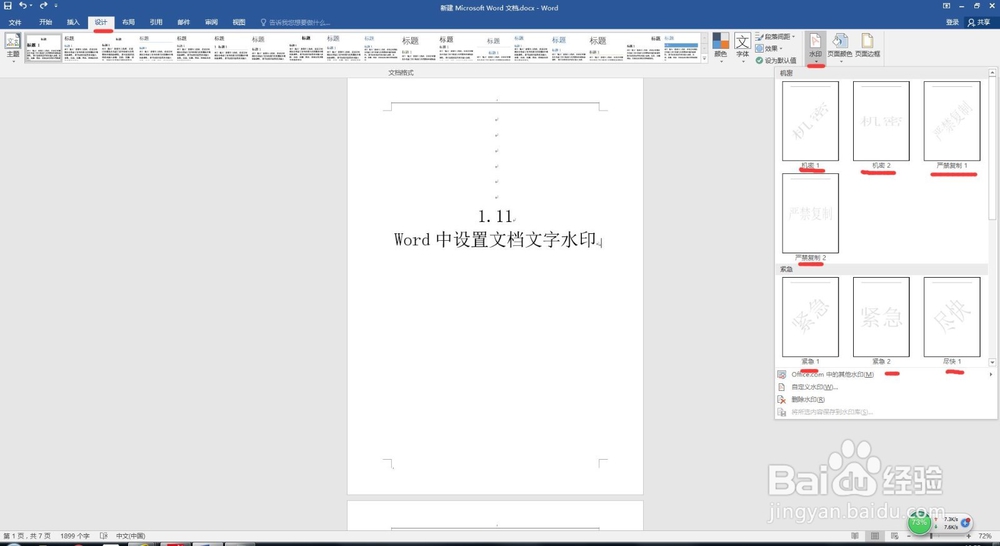1000x546 pixels.
Task: Click word count '1899 个字' in status bar
Action: pyautogui.click(x=75, y=536)
